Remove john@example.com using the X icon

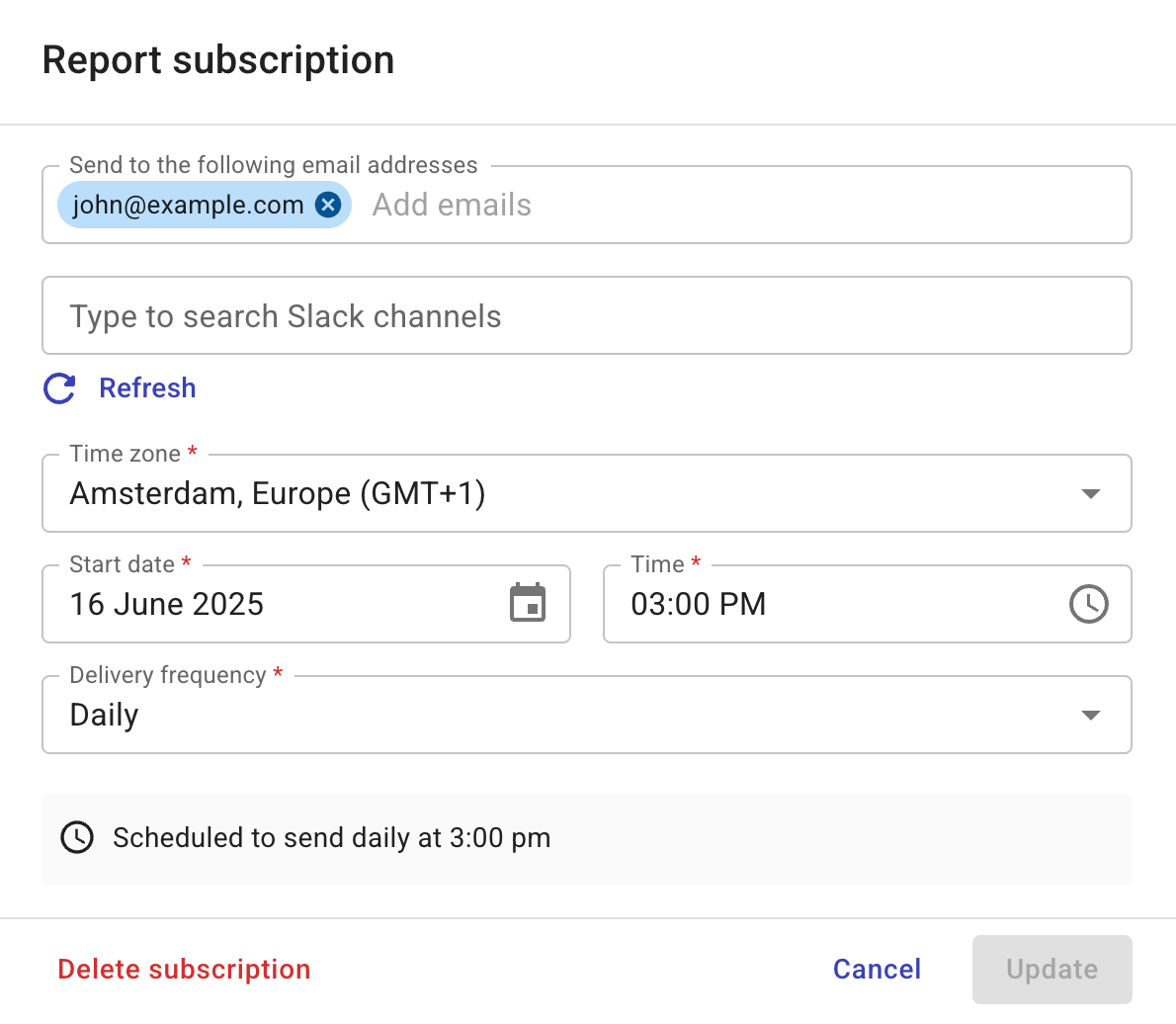click(327, 205)
